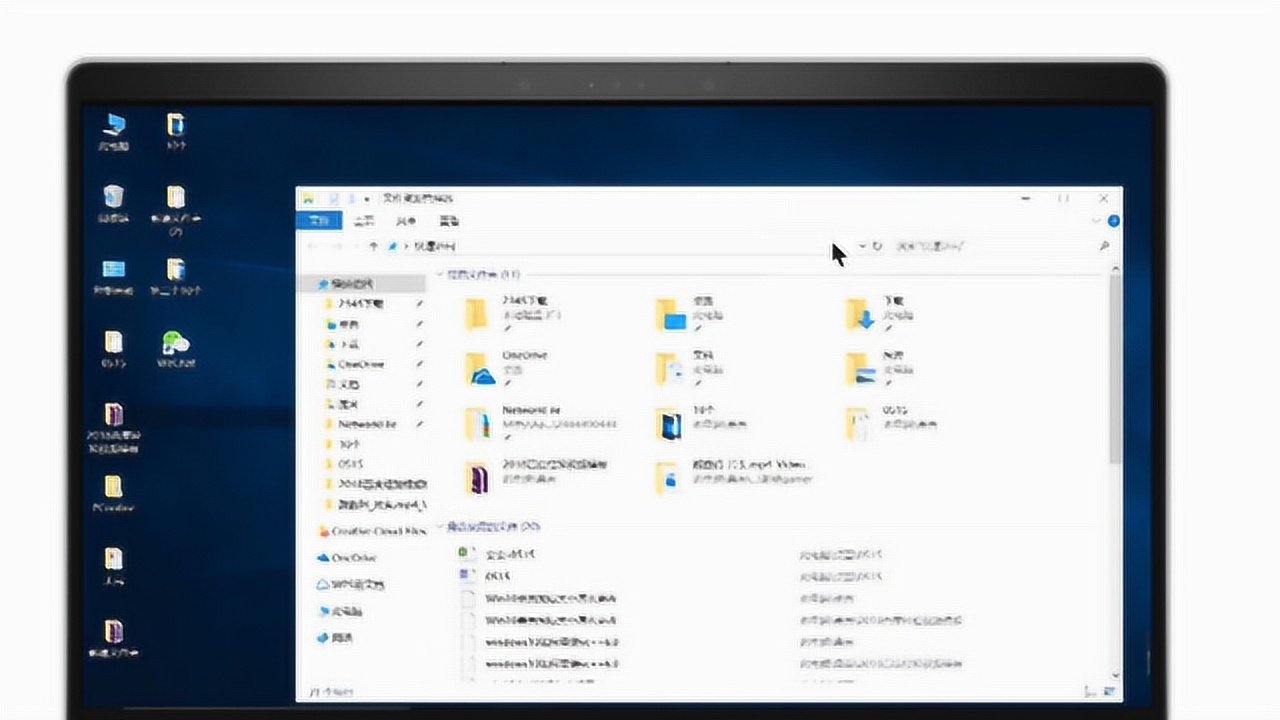Click the scrollbar down arrow

(x=1116, y=676)
